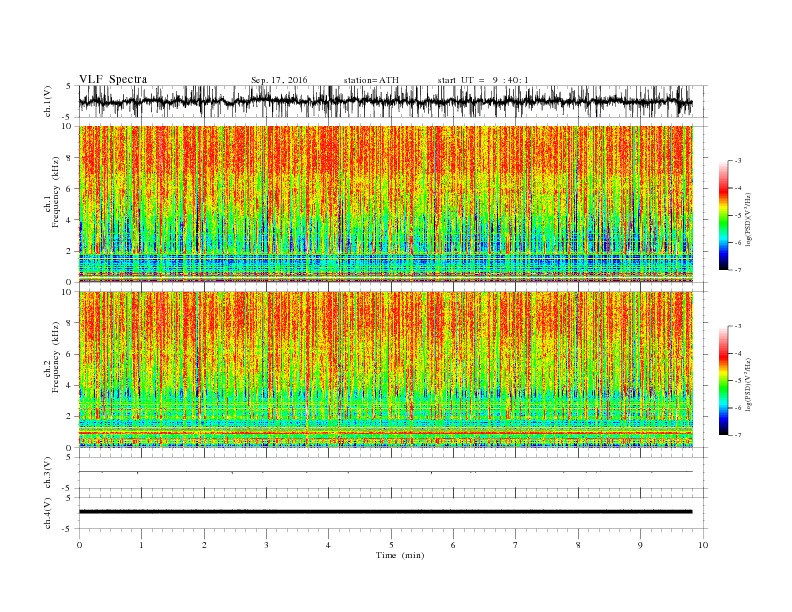Viewport: 792px width, 612px height.
Task: Click the "-3" label on ch.1 color bar
Action: click(738, 161)
